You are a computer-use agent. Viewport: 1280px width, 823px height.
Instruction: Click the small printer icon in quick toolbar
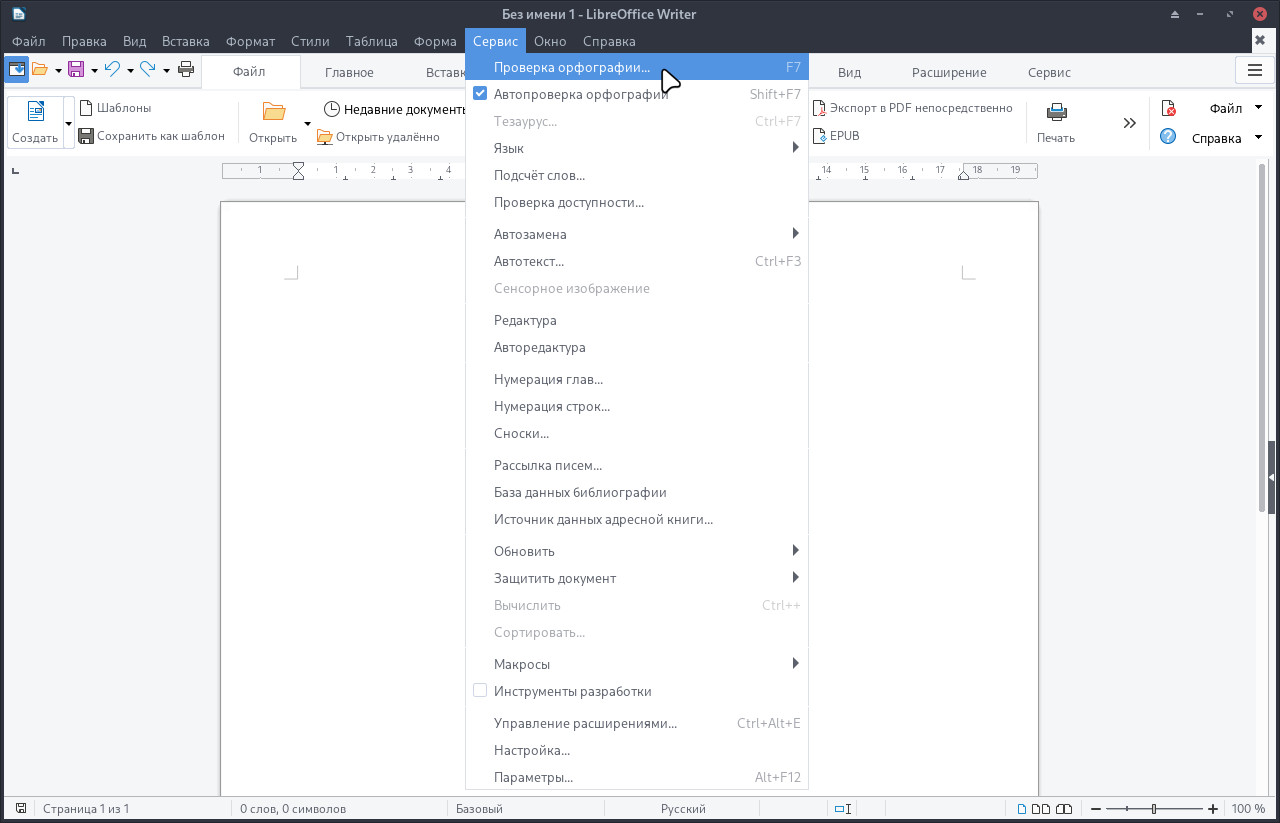[x=186, y=70]
